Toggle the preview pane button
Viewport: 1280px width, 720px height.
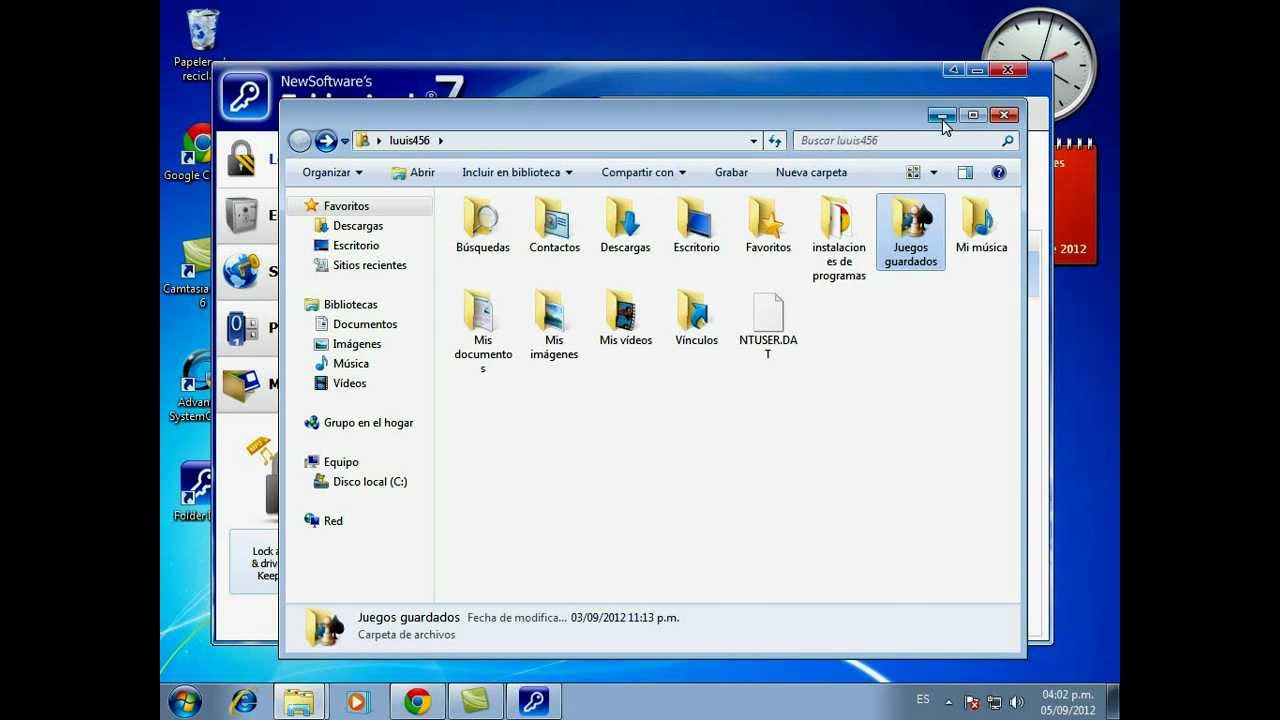965,173
